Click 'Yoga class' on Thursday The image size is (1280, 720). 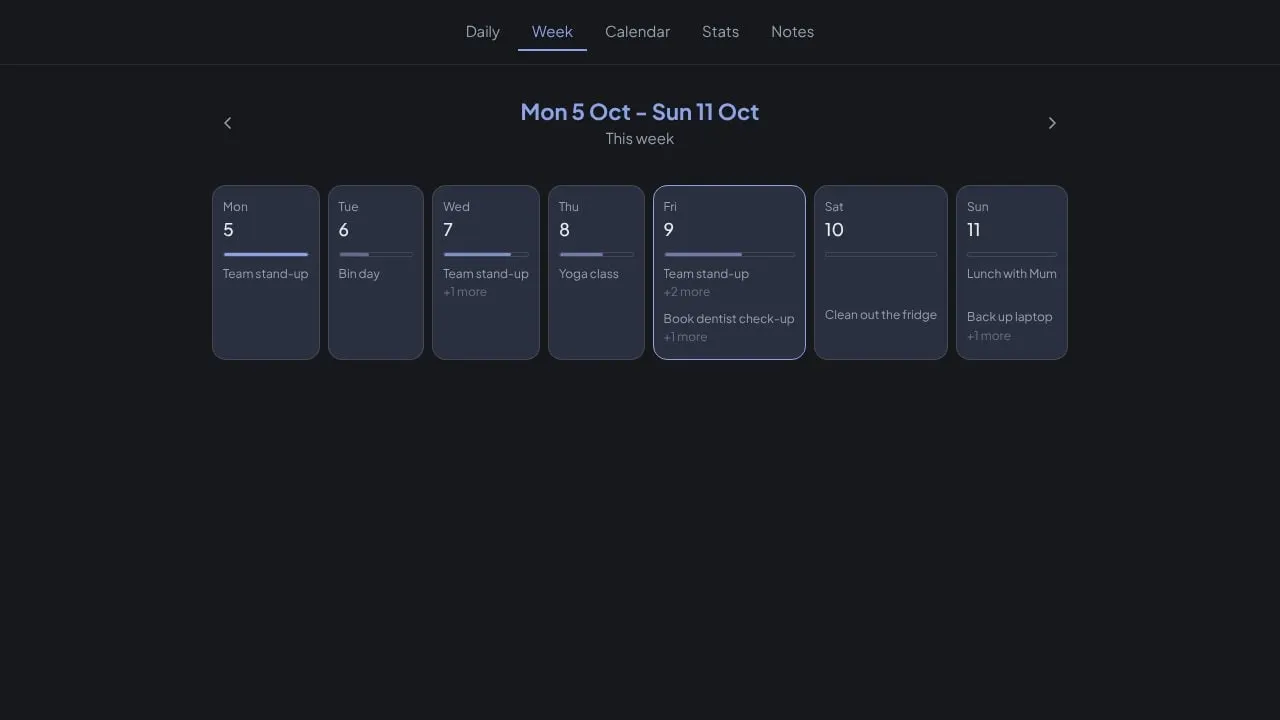(x=589, y=274)
